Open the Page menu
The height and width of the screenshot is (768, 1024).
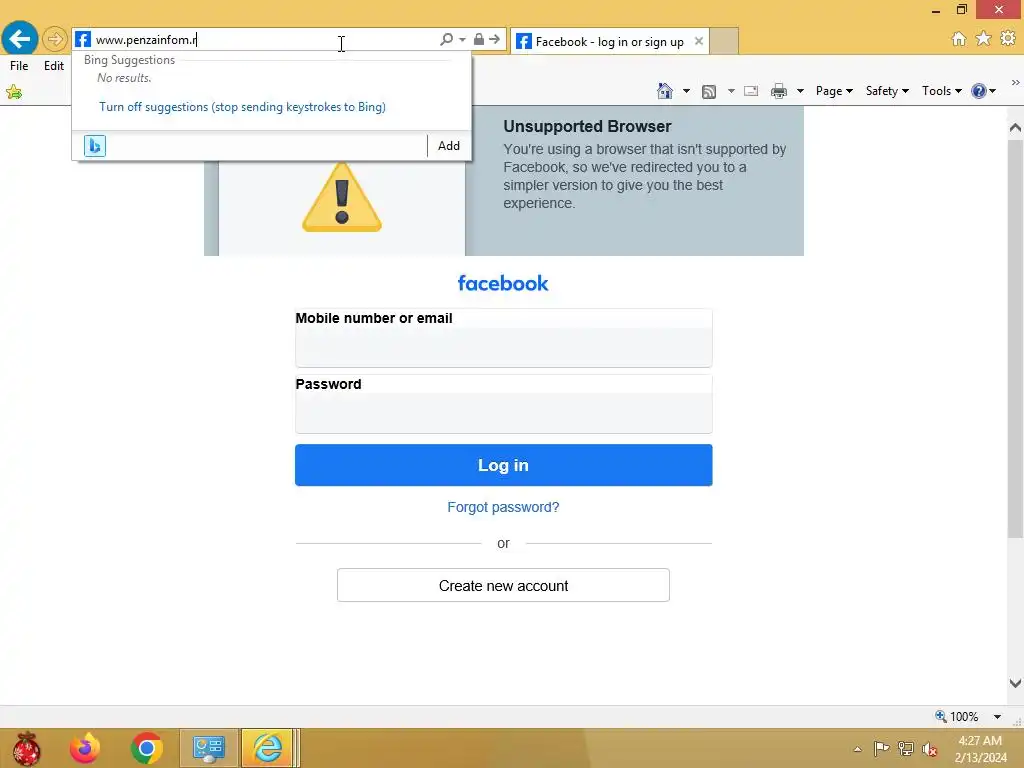834,91
